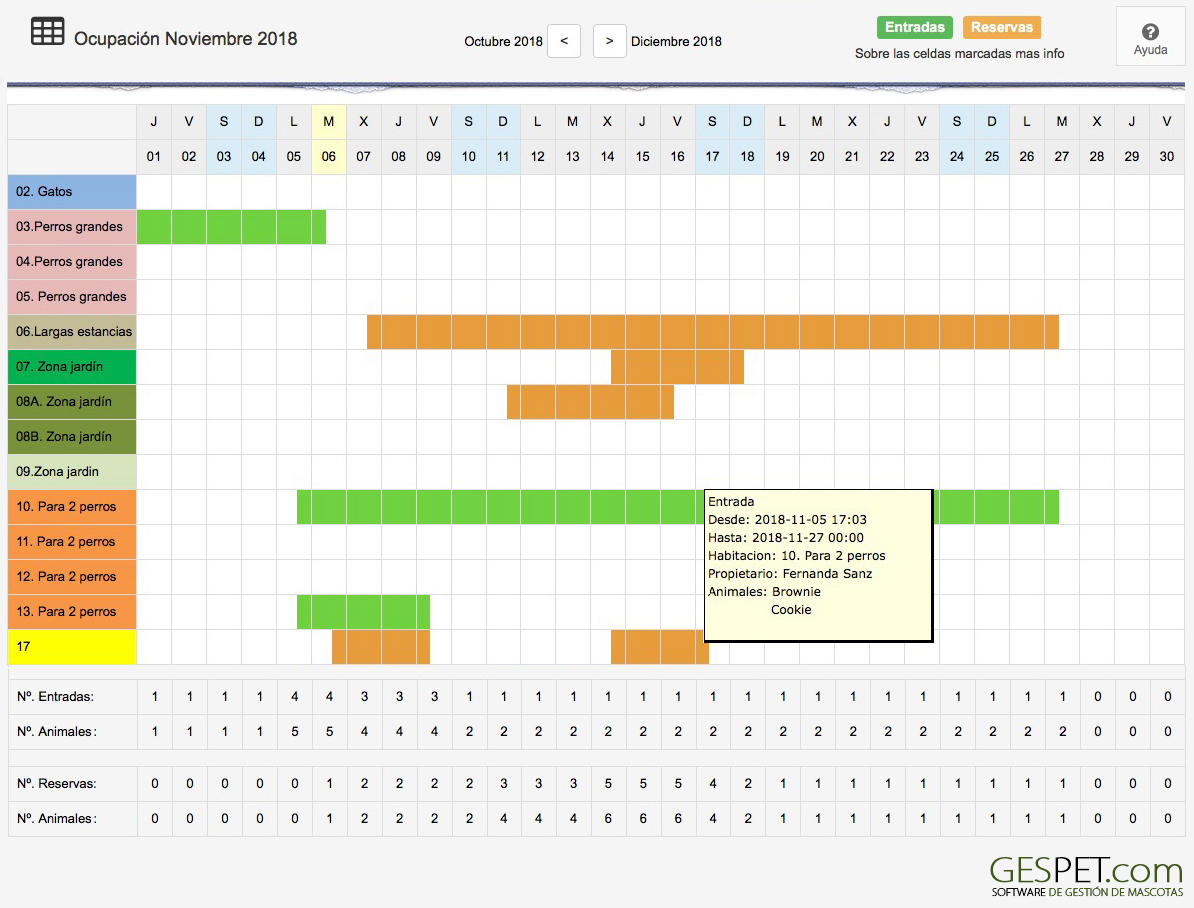The width and height of the screenshot is (1194, 908).
Task: Click the occupancy calendar grid icon
Action: 47,32
